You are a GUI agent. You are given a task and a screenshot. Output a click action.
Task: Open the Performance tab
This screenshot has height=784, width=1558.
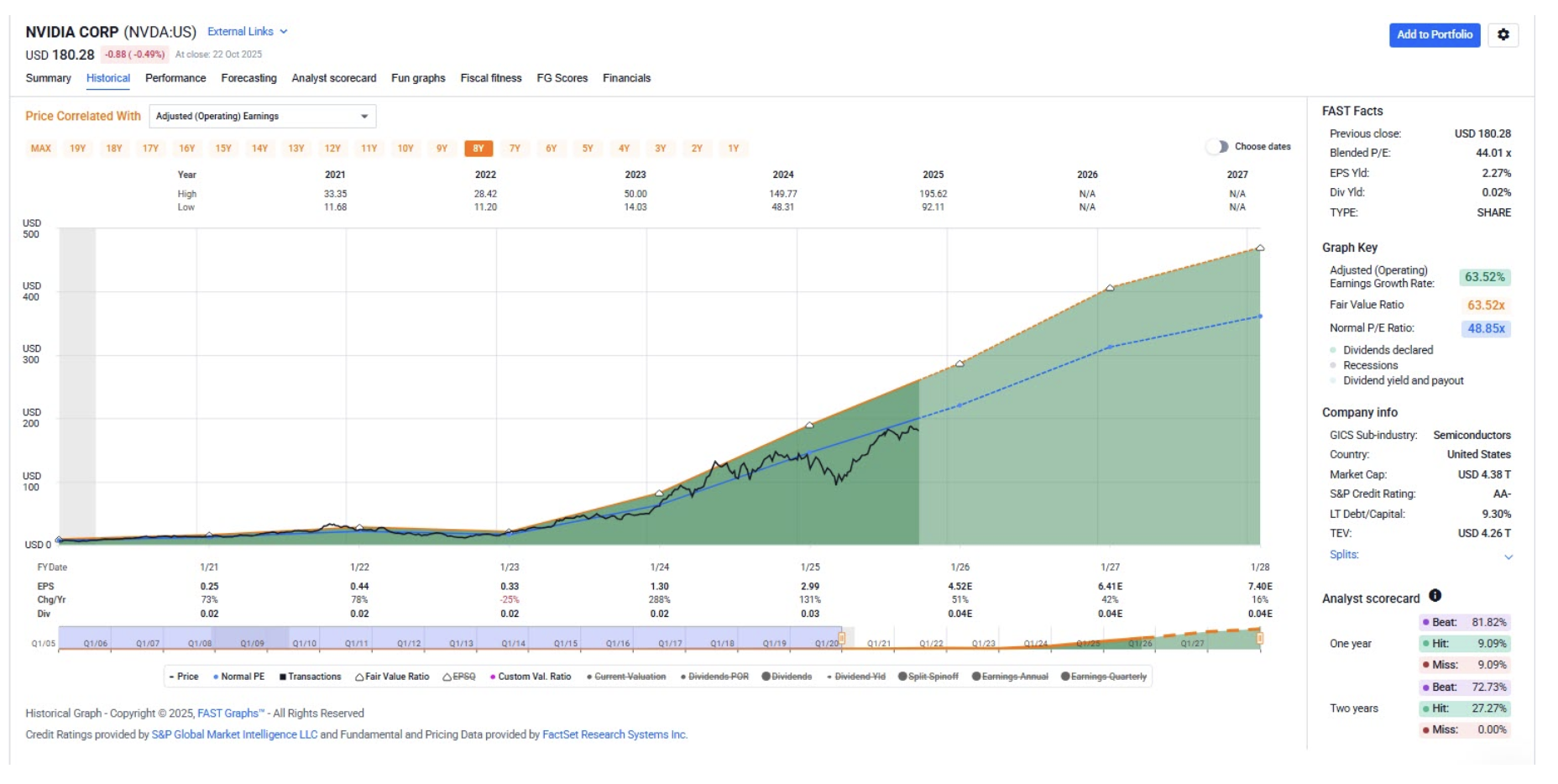click(x=175, y=78)
